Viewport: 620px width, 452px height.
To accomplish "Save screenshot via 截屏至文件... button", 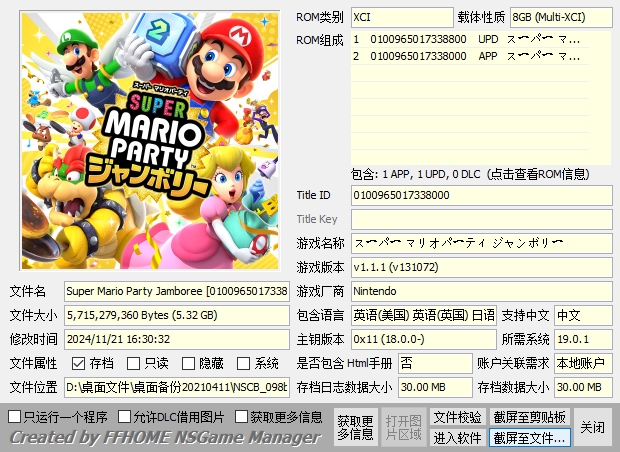I will tap(530, 437).
